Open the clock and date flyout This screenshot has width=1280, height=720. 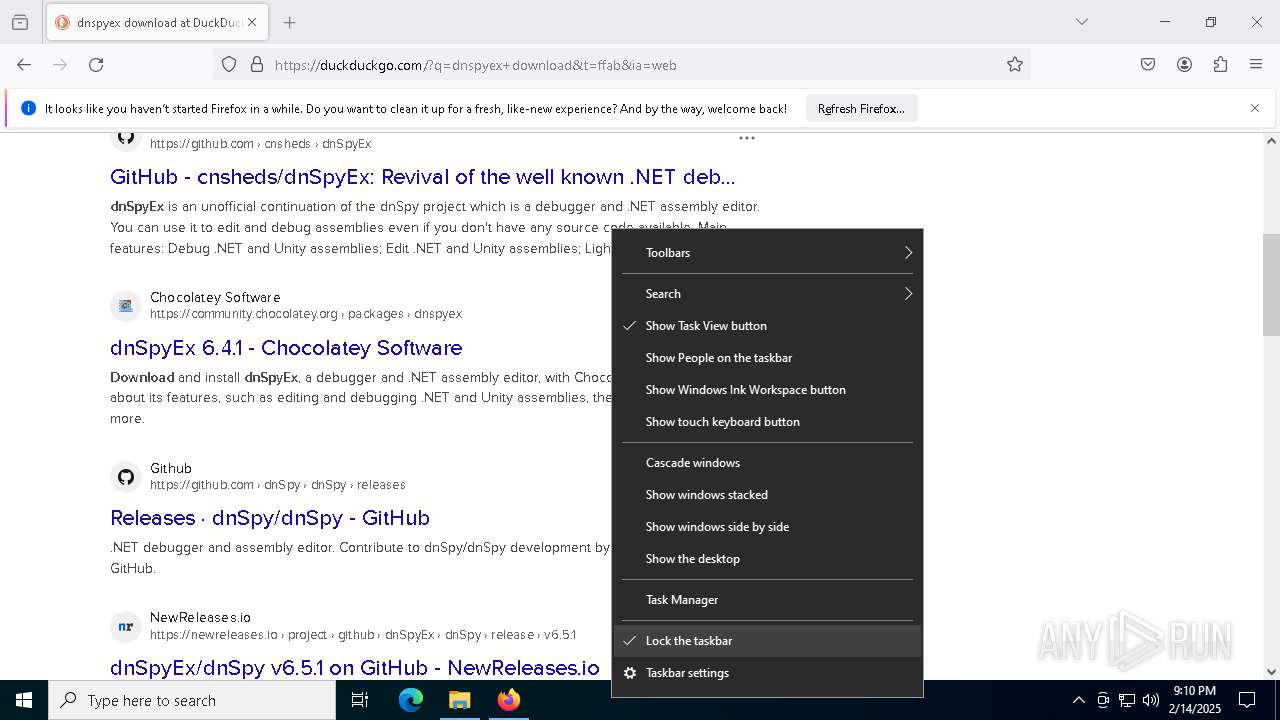click(1194, 700)
